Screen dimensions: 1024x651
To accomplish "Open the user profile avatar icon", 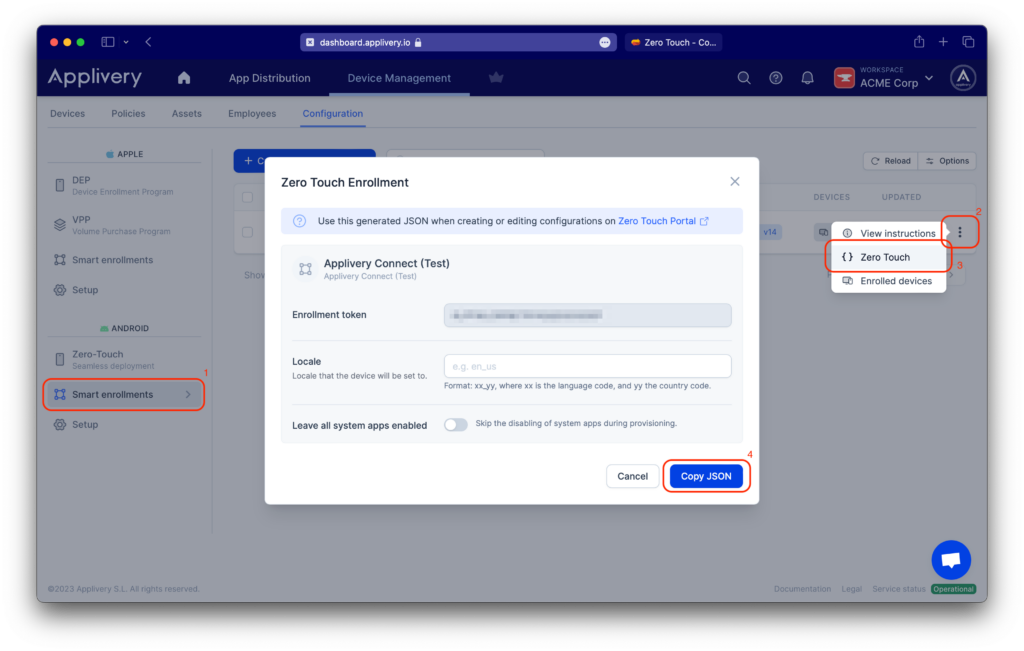I will (963, 78).
